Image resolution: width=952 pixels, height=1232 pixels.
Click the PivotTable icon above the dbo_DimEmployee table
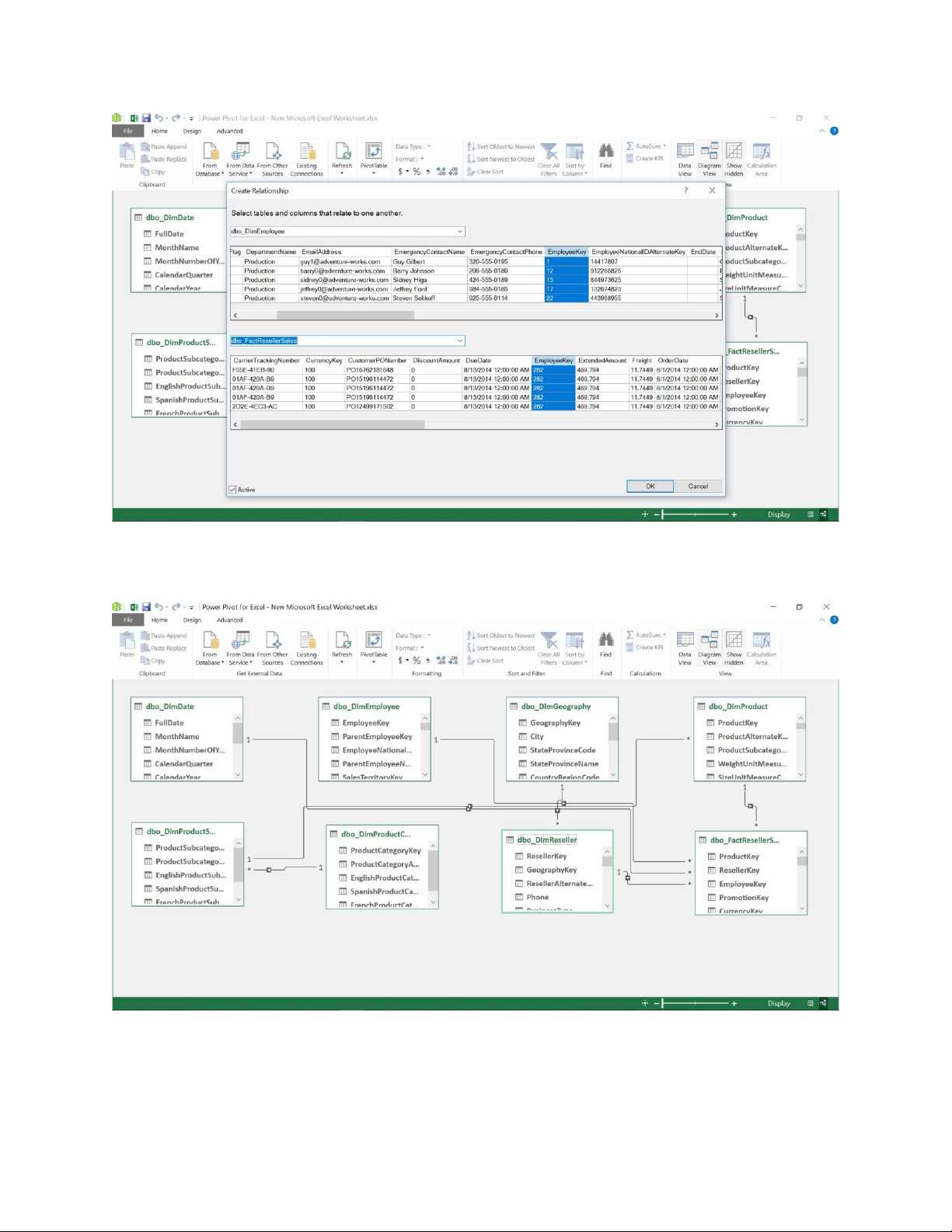click(373, 640)
